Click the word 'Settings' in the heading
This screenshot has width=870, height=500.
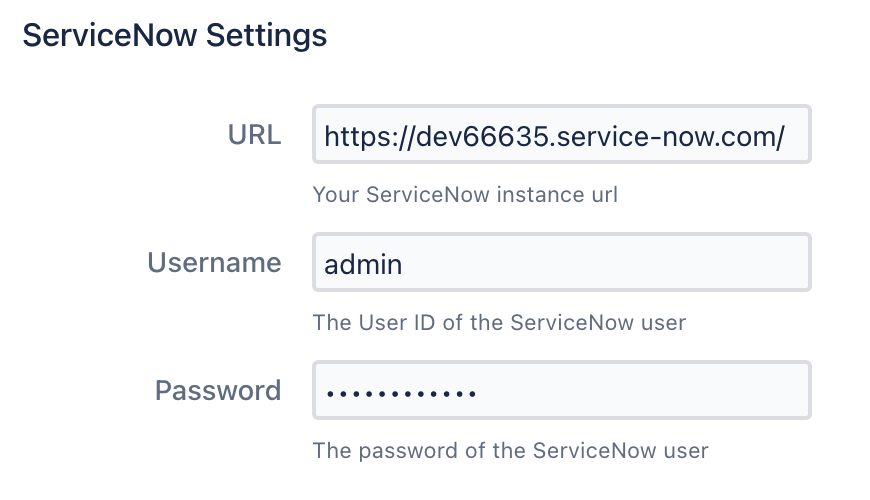point(266,36)
